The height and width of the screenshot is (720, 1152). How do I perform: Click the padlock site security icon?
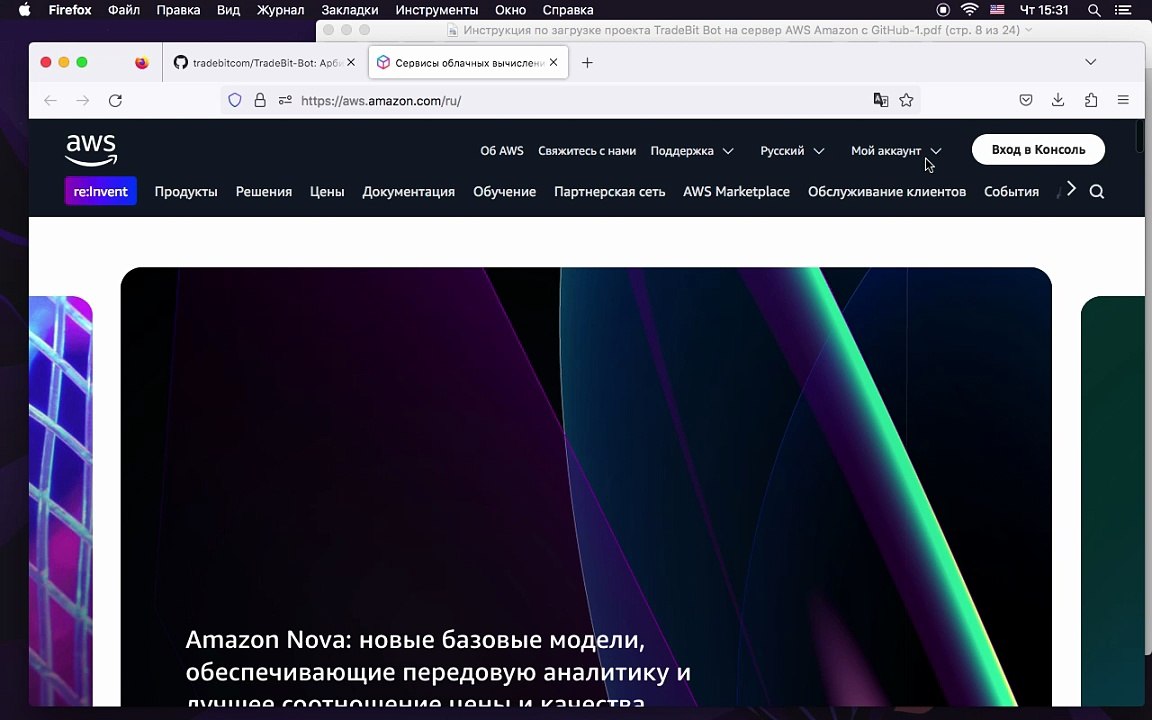(x=260, y=101)
